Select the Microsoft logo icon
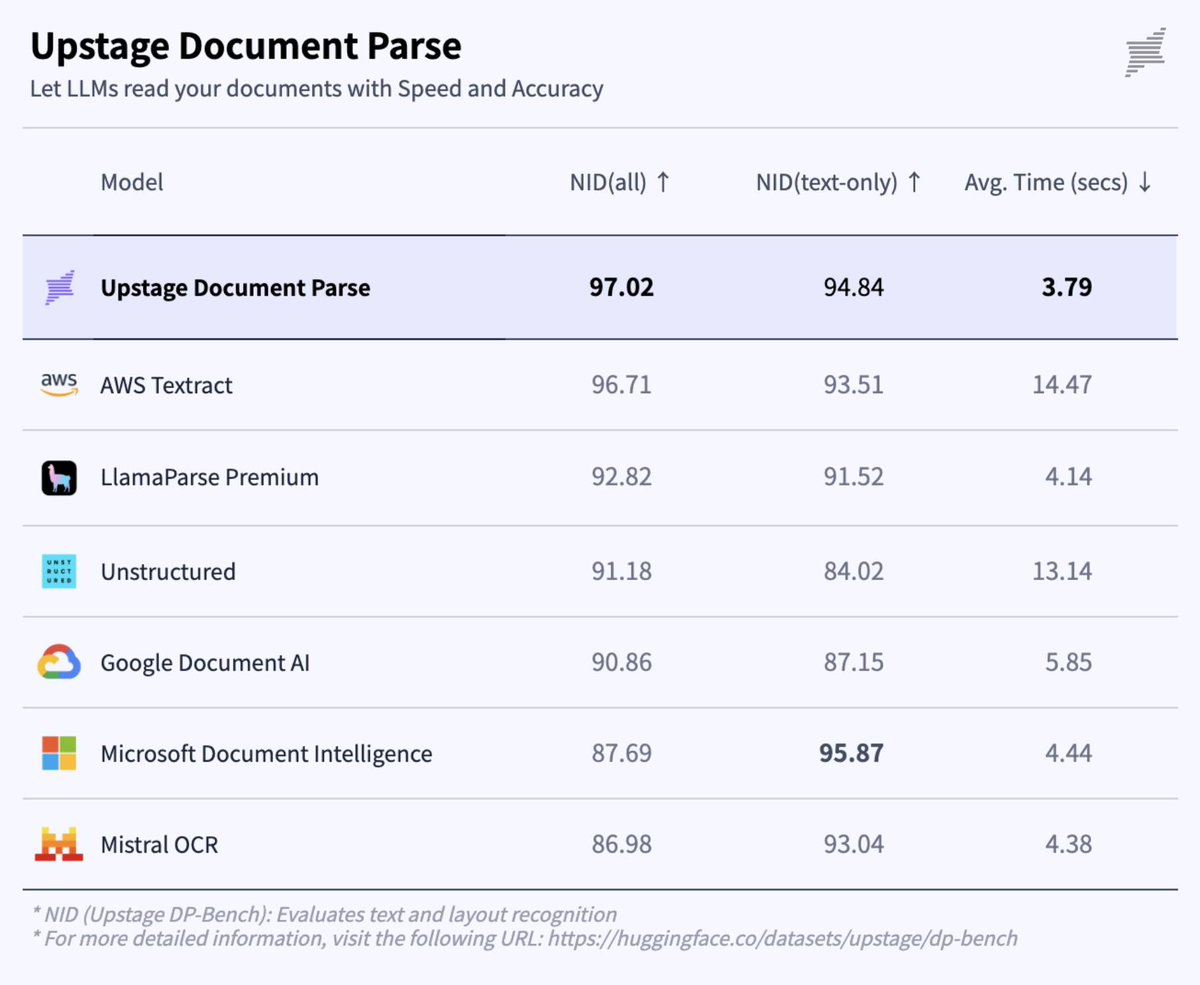The width and height of the screenshot is (1200, 985). [x=58, y=753]
